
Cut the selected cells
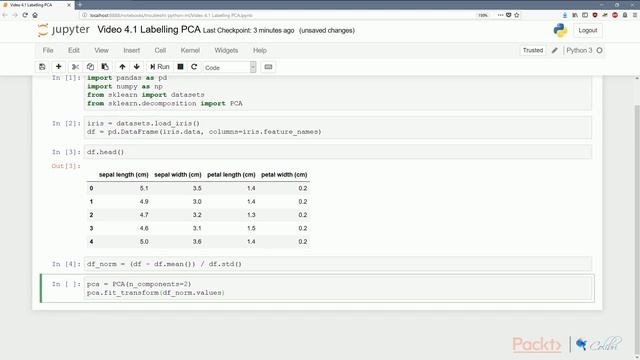coord(75,67)
